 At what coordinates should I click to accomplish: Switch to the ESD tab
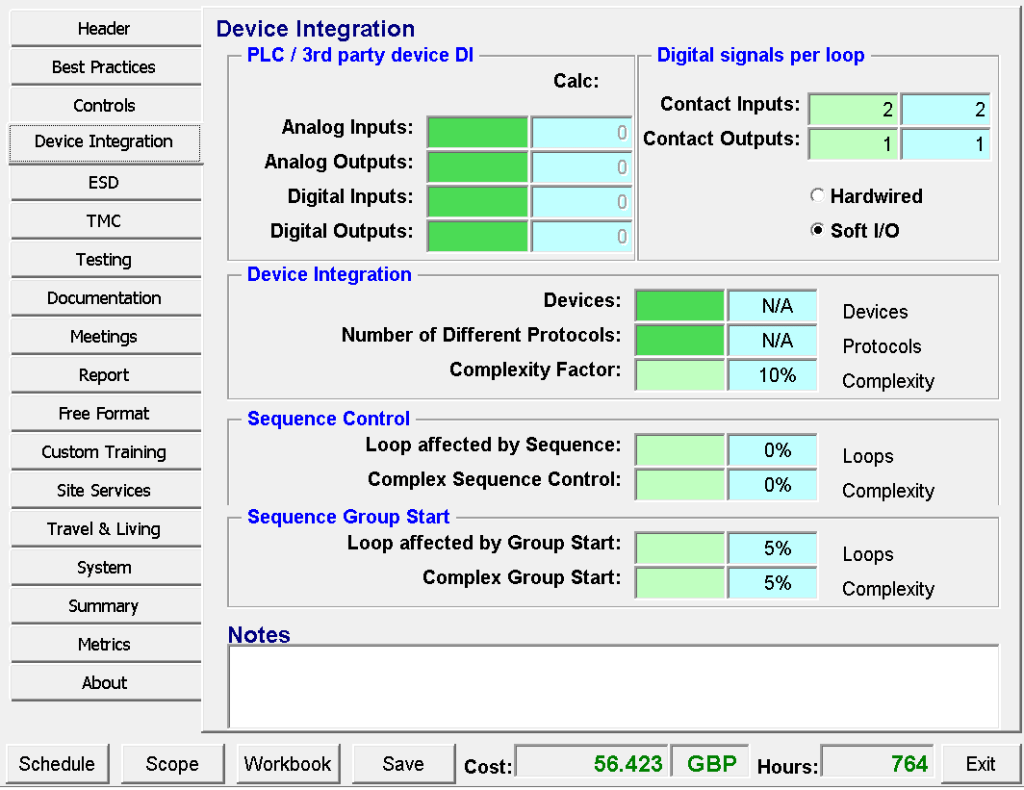(104, 183)
